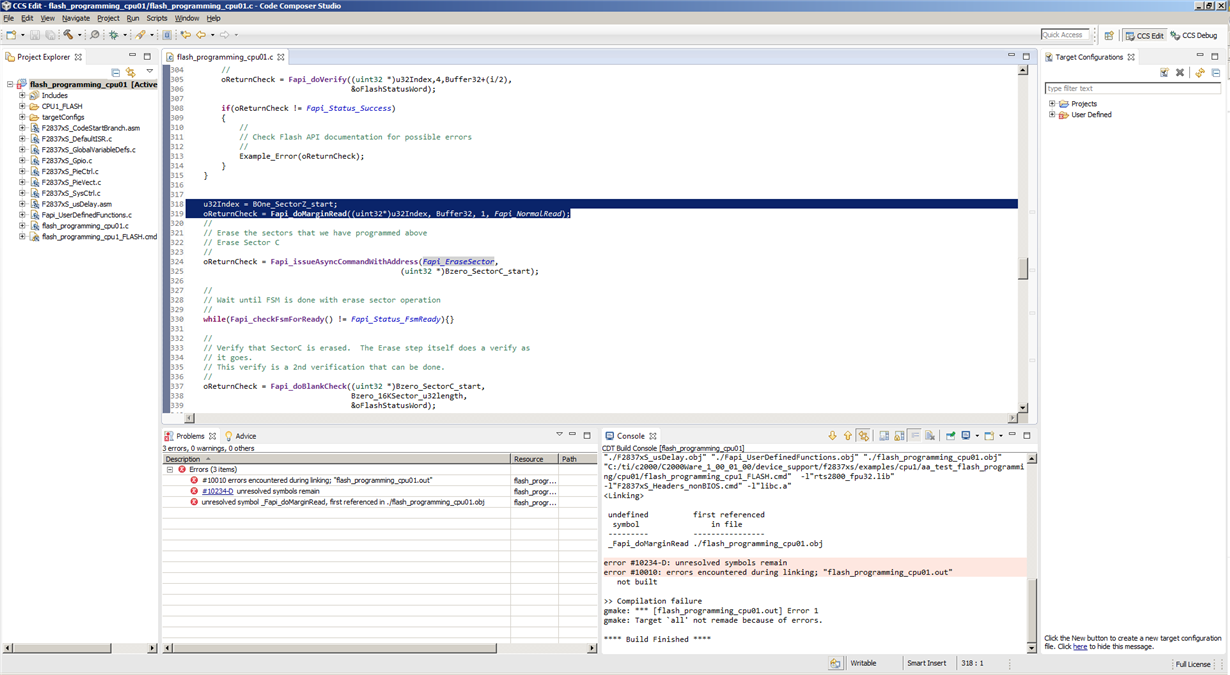This screenshot has width=1230, height=675.
Task: Collapse the Errors (3 items) group
Action: coord(170,469)
